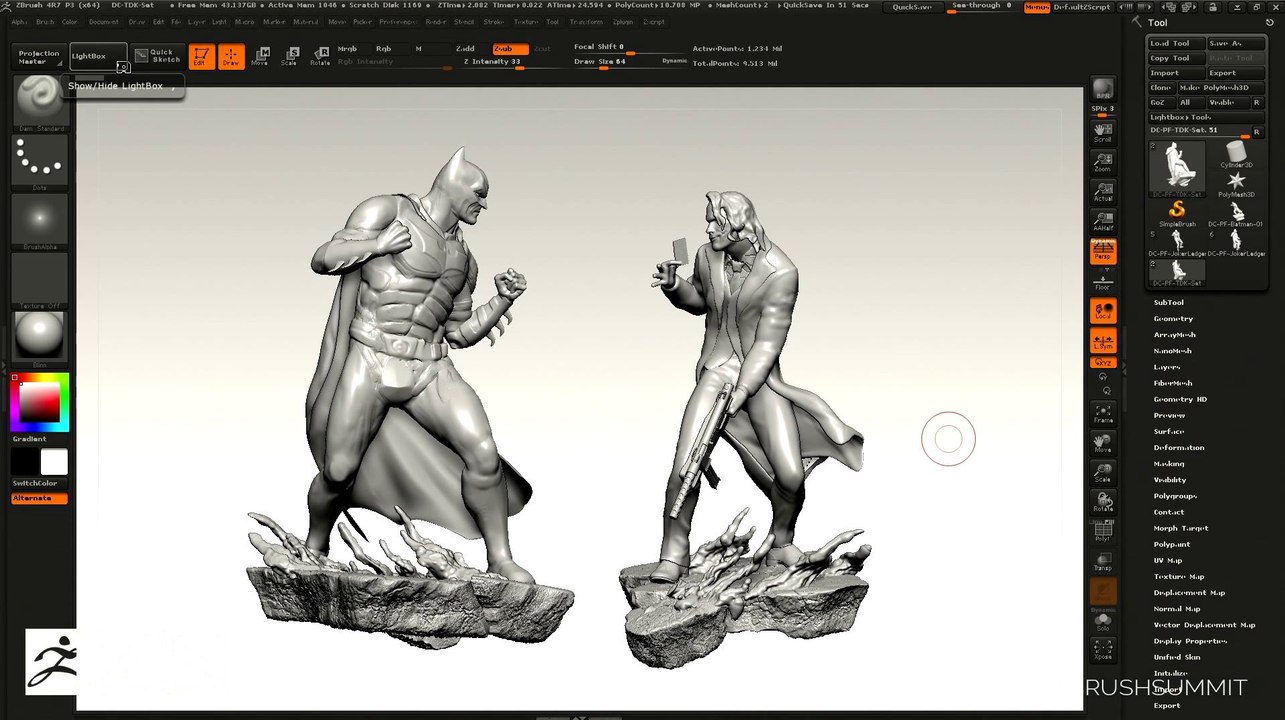Viewport: 1285px width, 720px height.
Task: Click the AAHalf icon
Action: click(1103, 221)
